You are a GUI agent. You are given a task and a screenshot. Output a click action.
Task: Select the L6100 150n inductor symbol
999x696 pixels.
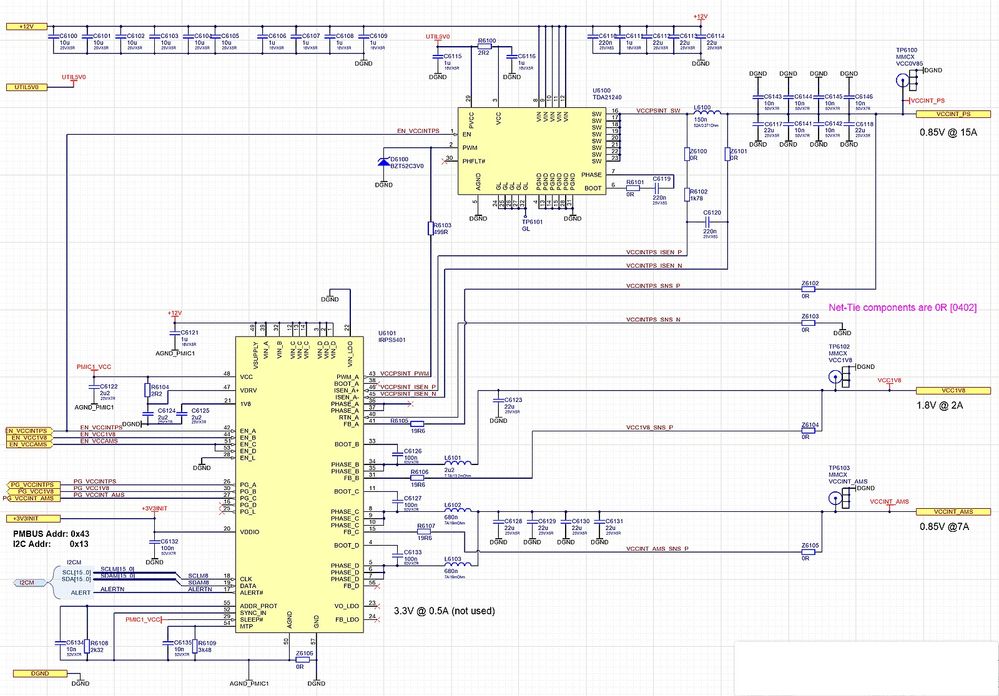[707, 113]
